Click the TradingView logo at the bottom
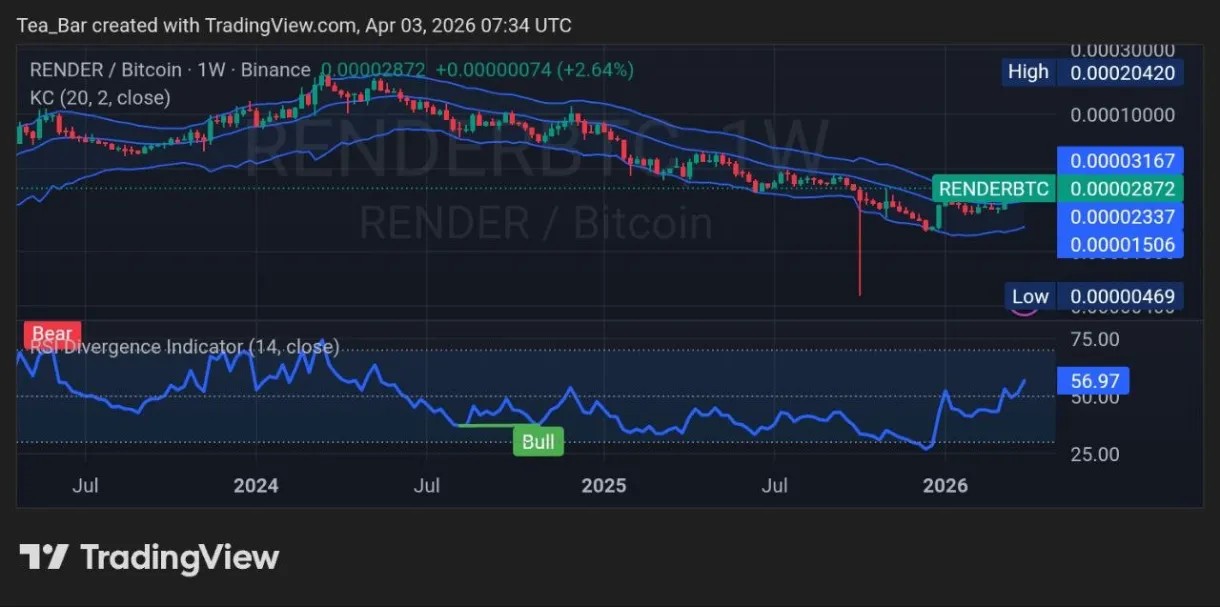Image resolution: width=1220 pixels, height=607 pixels. [149, 557]
